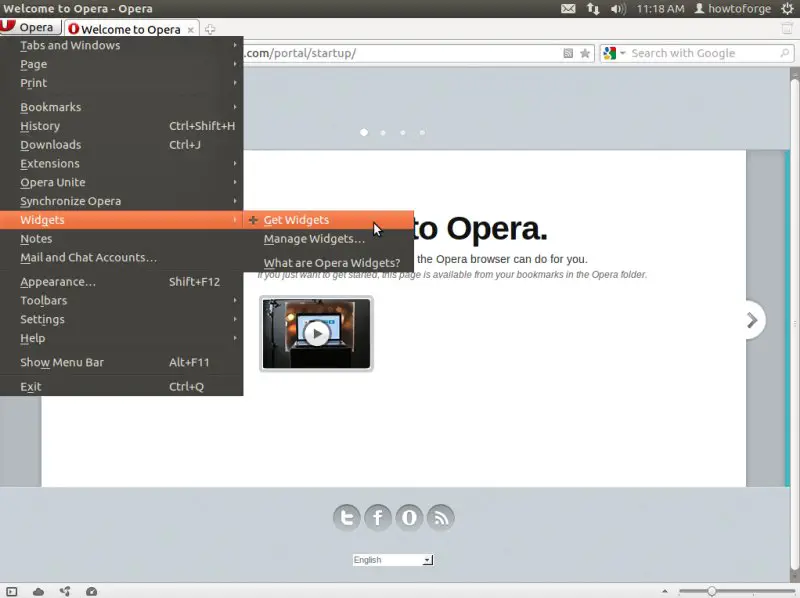Image resolution: width=800 pixels, height=598 pixels.
Task: Open the Google search engine selector
Action: (614, 53)
